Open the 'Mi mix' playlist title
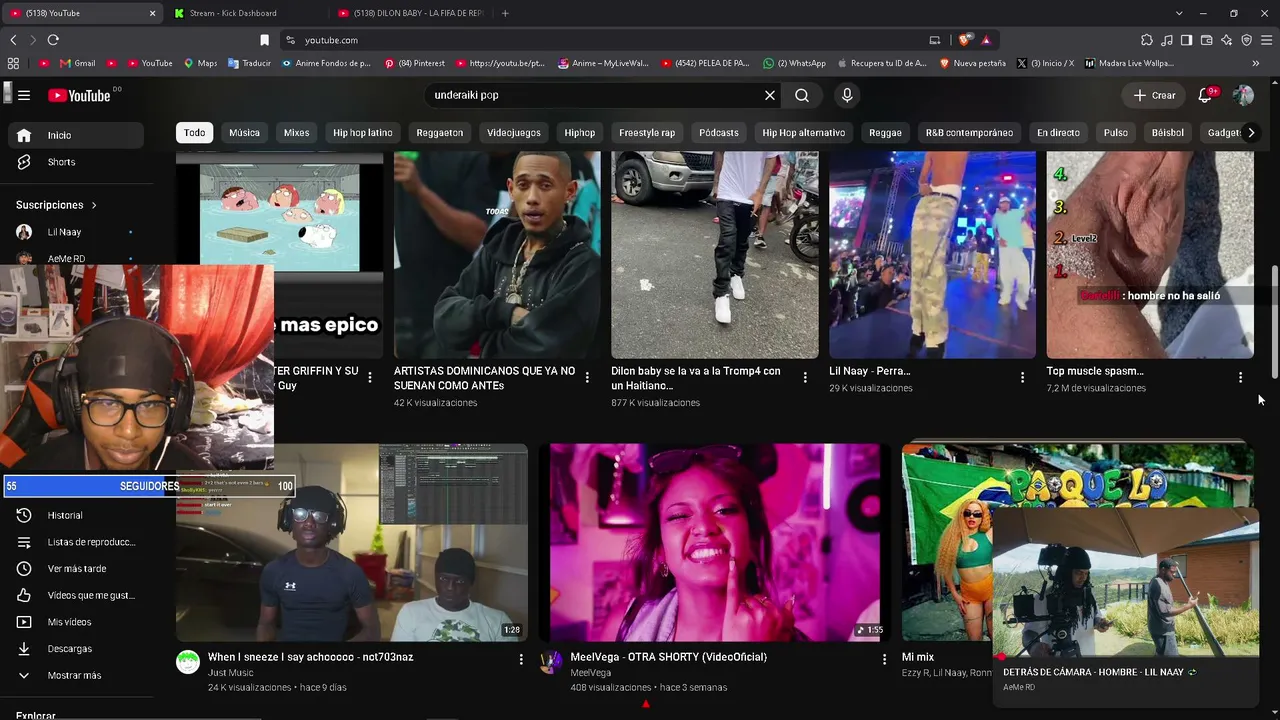Image resolution: width=1280 pixels, height=720 pixels. (918, 657)
